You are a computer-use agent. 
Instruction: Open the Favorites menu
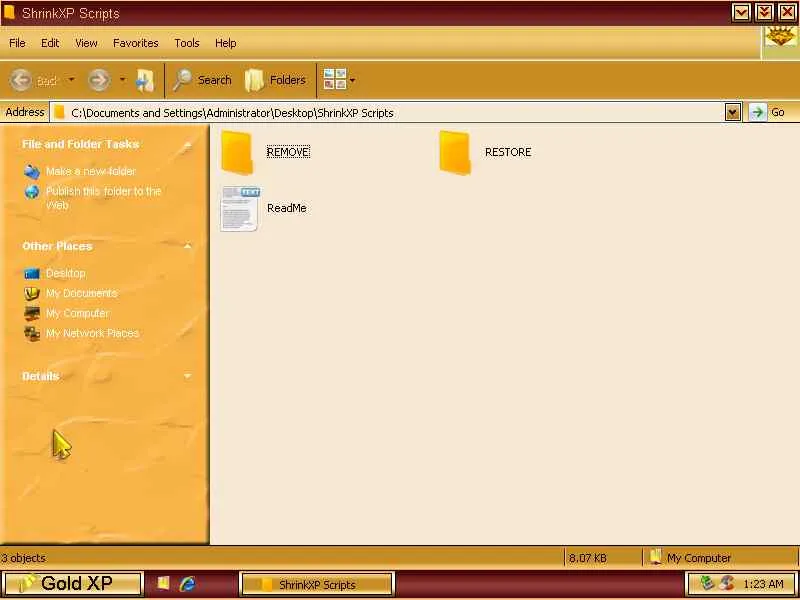point(136,43)
